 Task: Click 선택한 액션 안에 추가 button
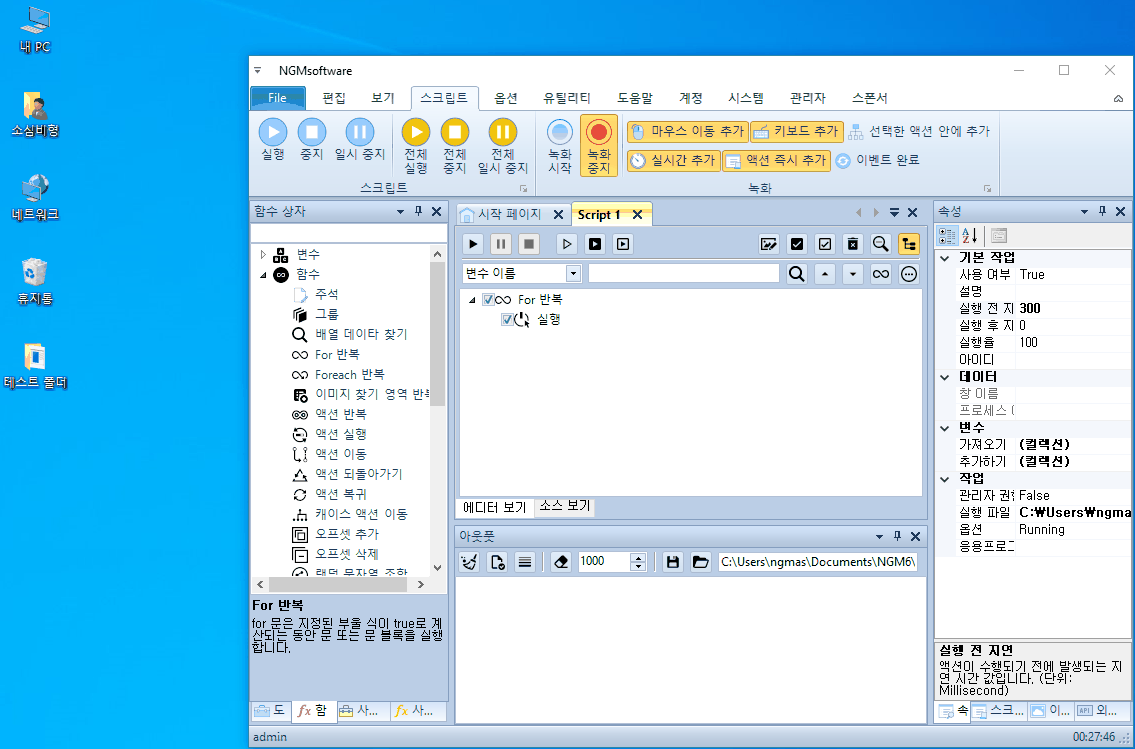point(919,132)
